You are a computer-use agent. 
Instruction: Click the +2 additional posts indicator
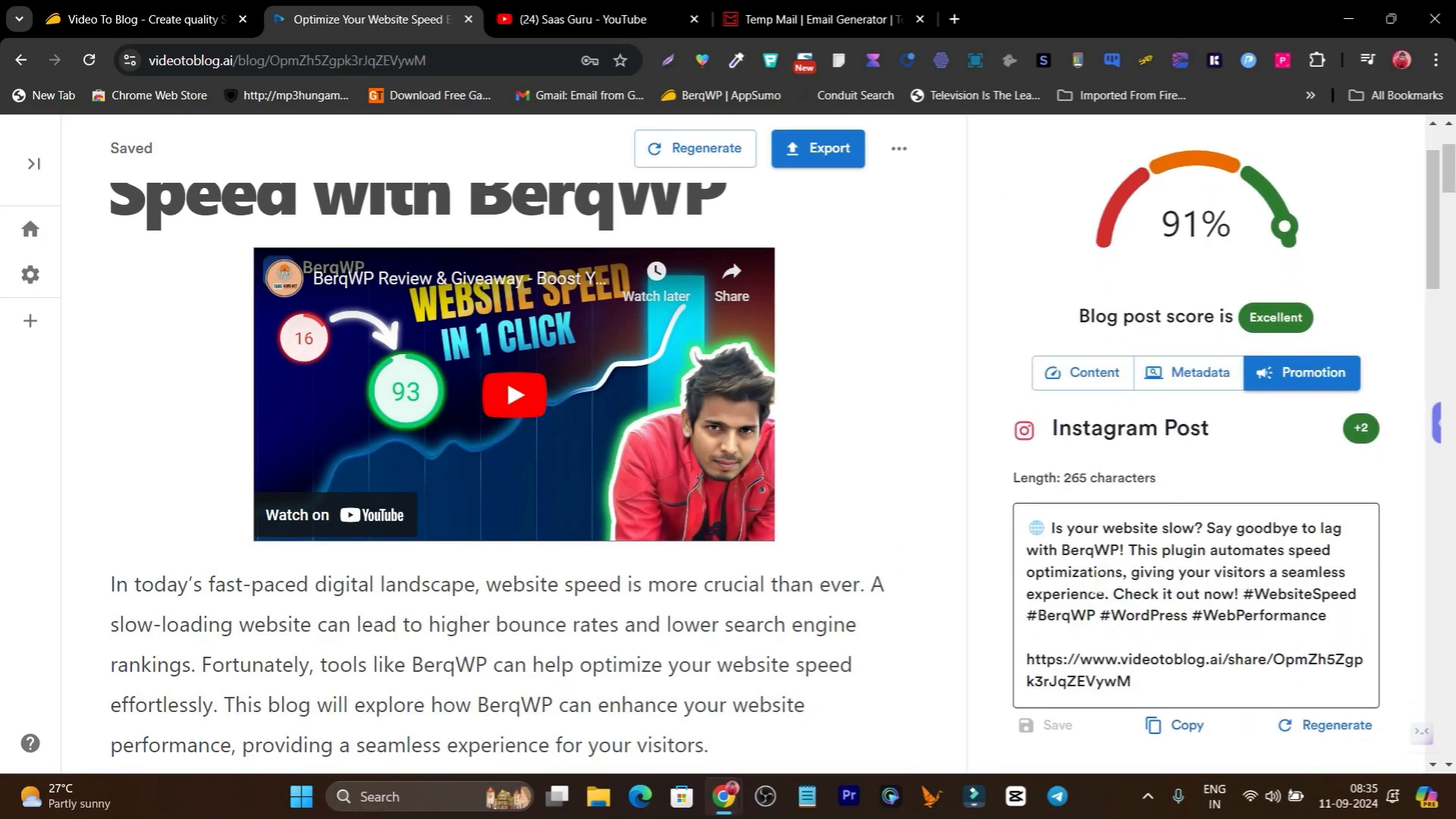(x=1362, y=428)
